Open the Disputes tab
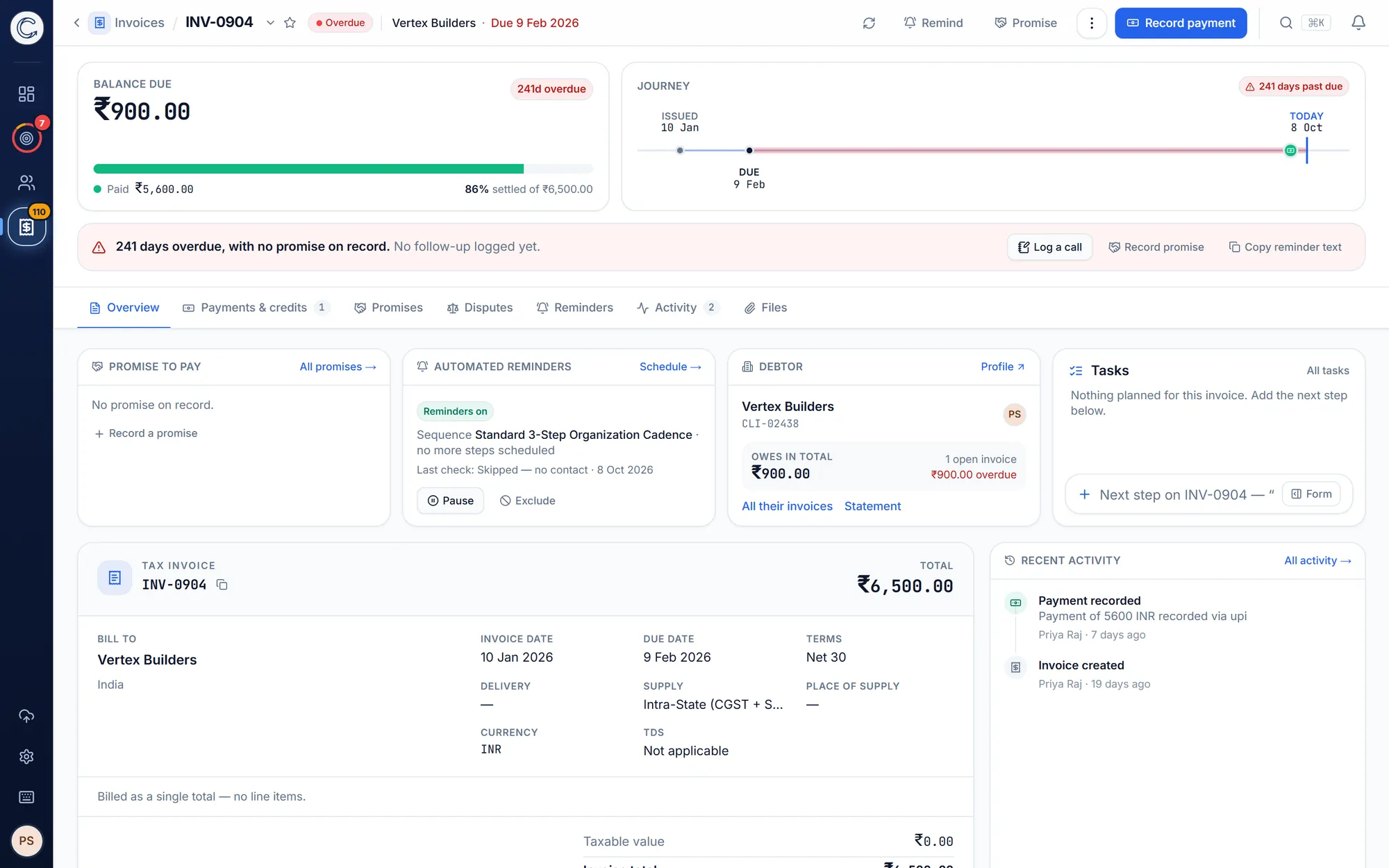 point(480,308)
